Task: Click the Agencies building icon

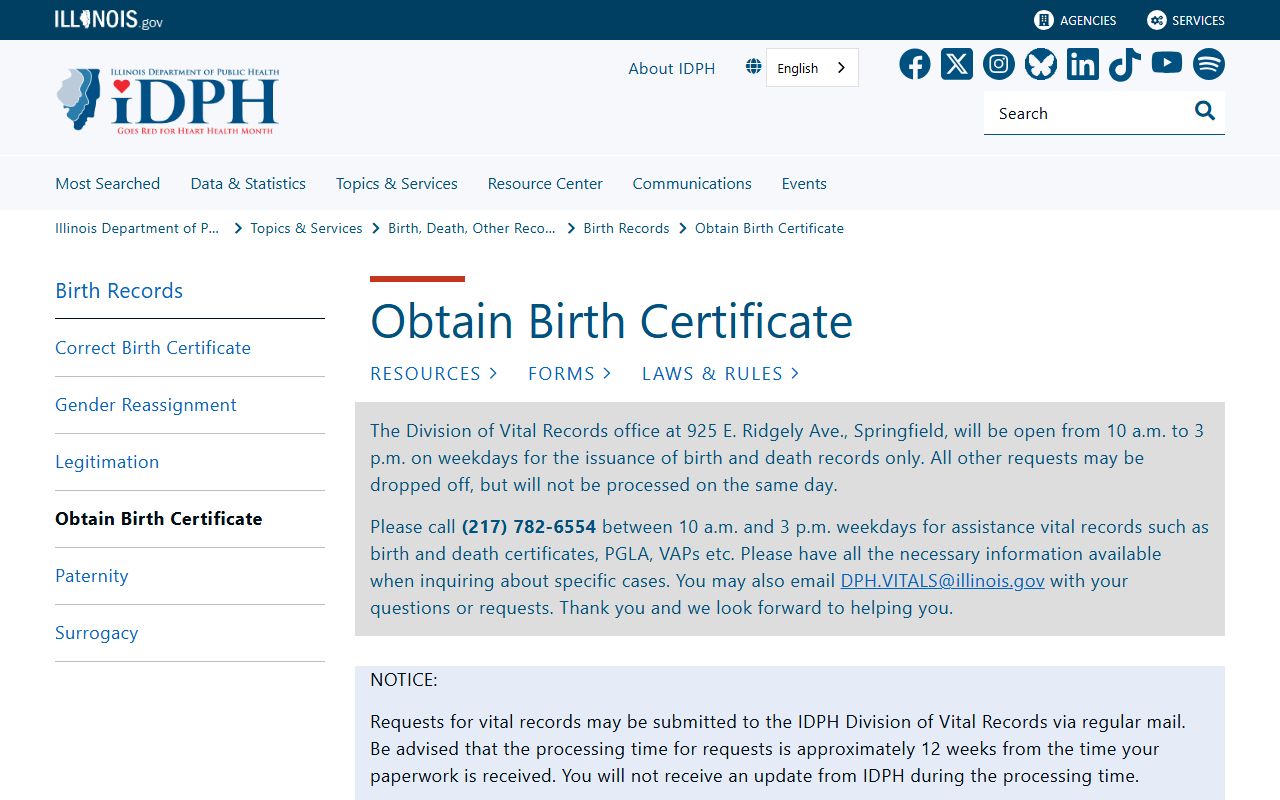Action: point(1044,20)
